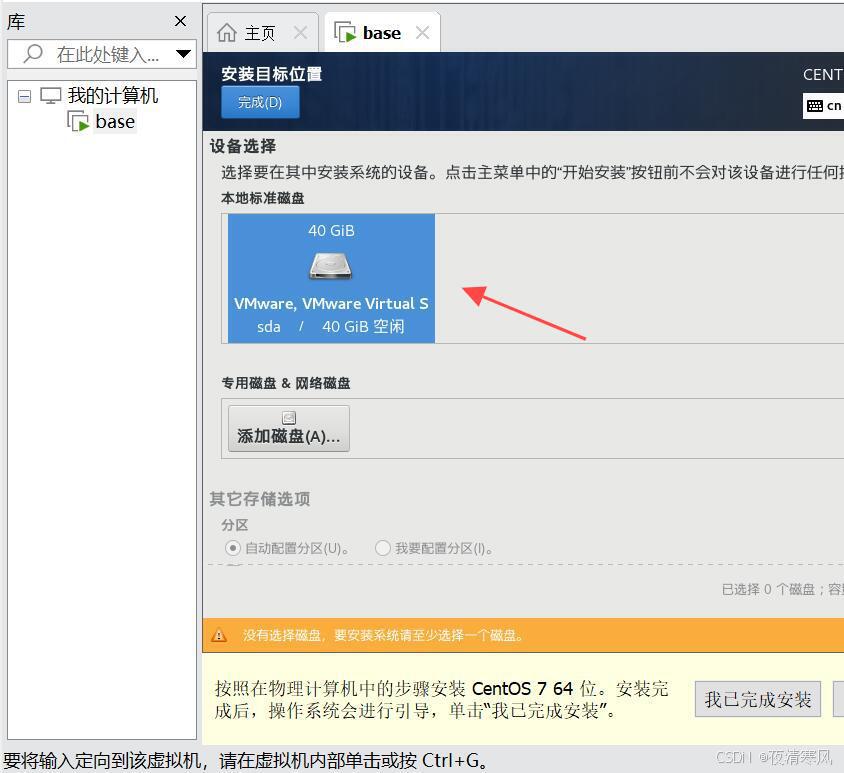The height and width of the screenshot is (773, 844).
Task: Click the computer monitor icon in library tree
Action: pyautogui.click(x=51, y=96)
